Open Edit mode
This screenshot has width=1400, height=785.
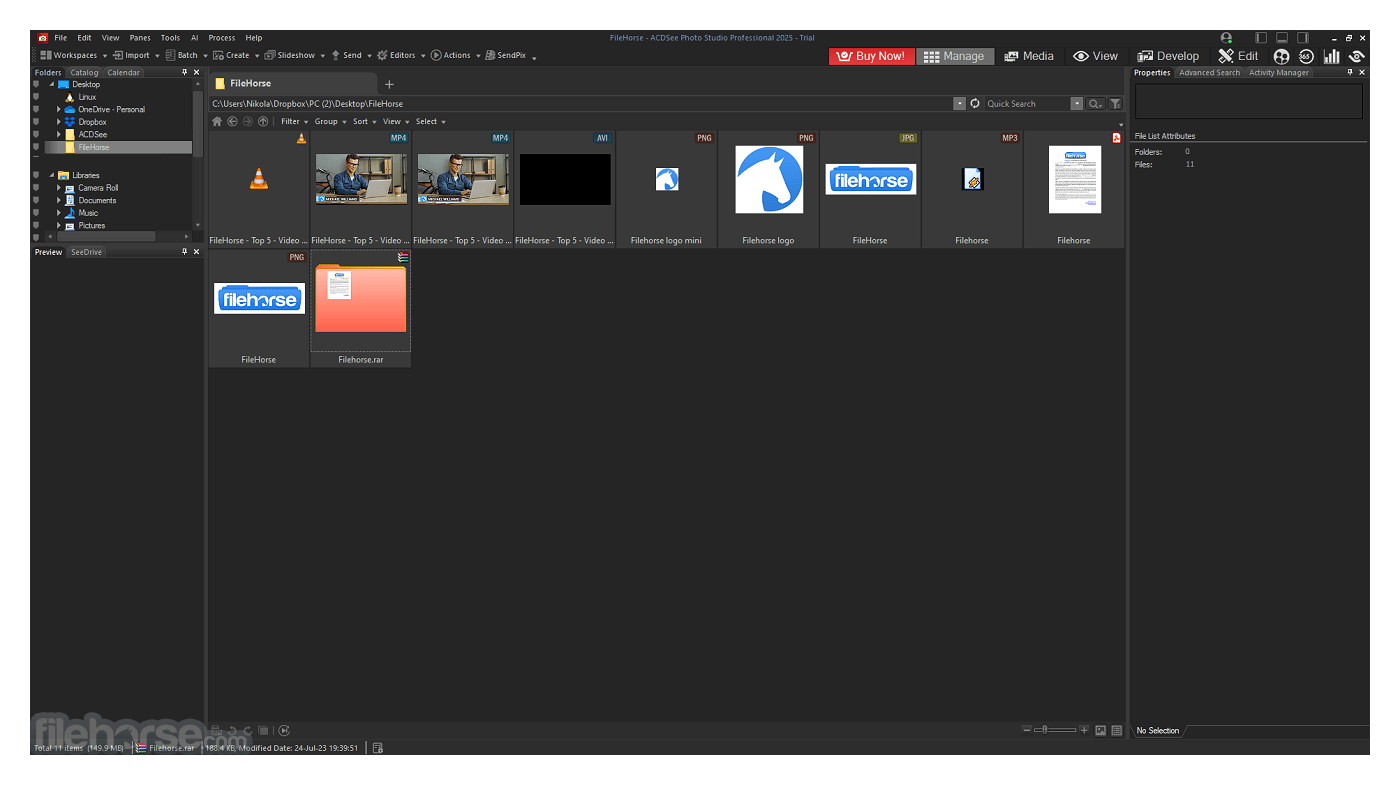tap(1238, 56)
